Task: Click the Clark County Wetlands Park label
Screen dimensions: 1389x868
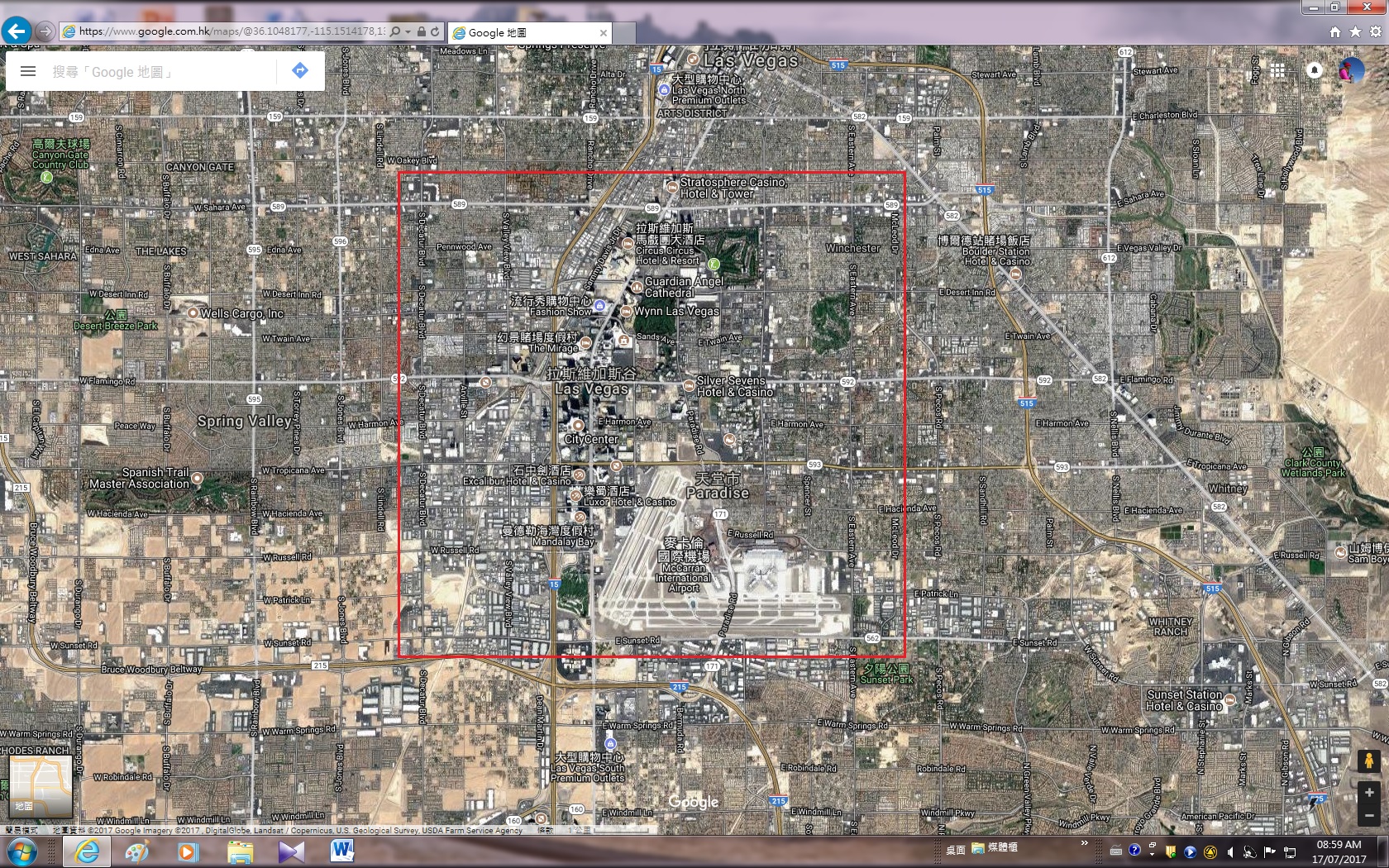Action: pos(1313,463)
